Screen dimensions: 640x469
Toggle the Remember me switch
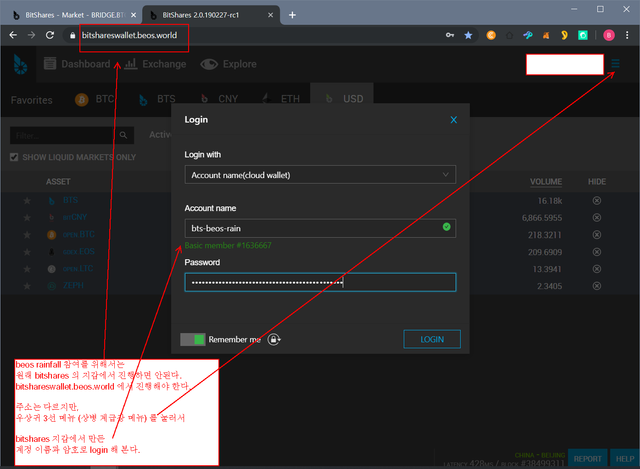pyautogui.click(x=193, y=339)
